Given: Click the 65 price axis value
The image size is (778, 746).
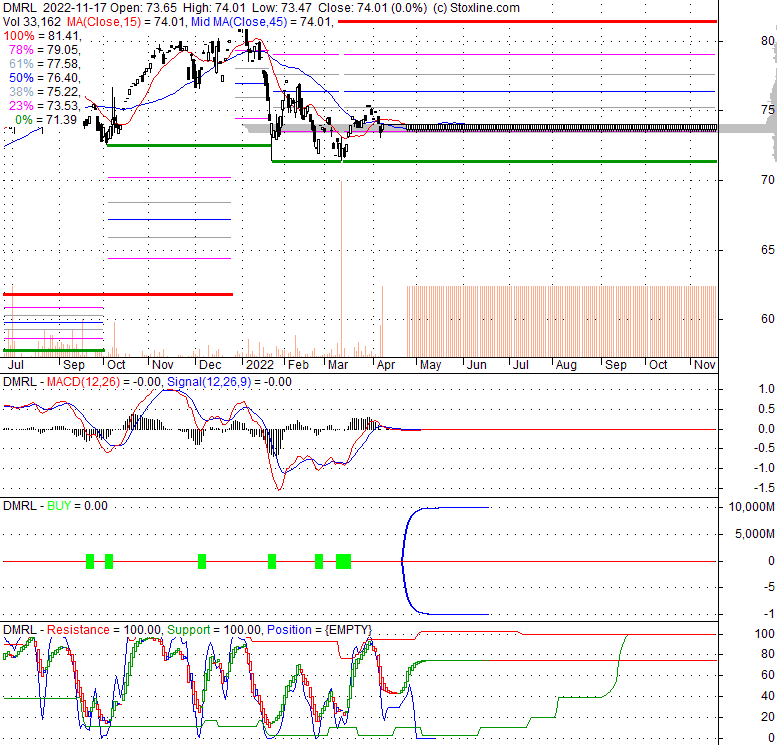Looking at the screenshot, I should point(768,249).
